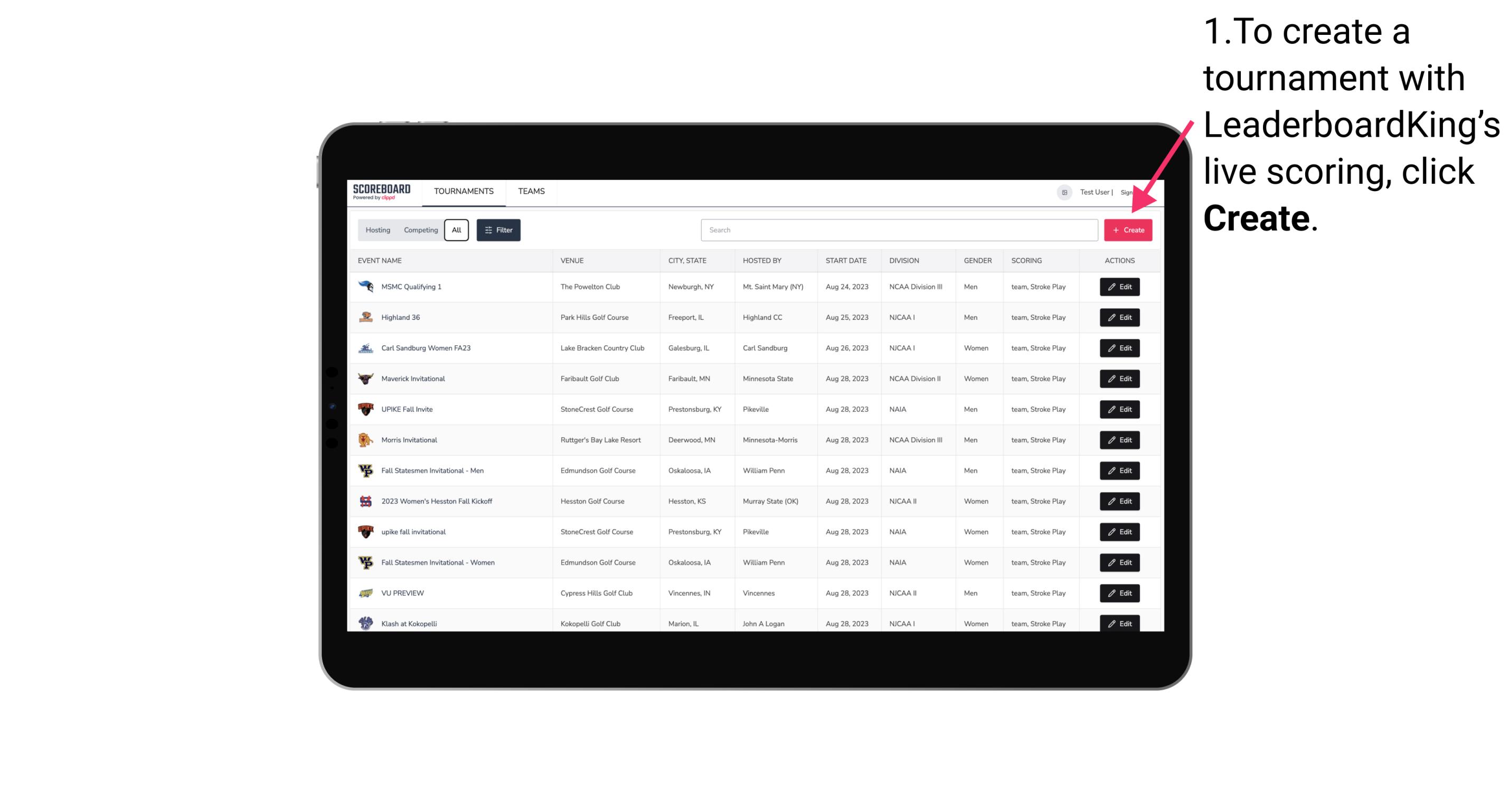The width and height of the screenshot is (1509, 812).
Task: Click the TOURNAMENTS navigation tab
Action: [464, 191]
